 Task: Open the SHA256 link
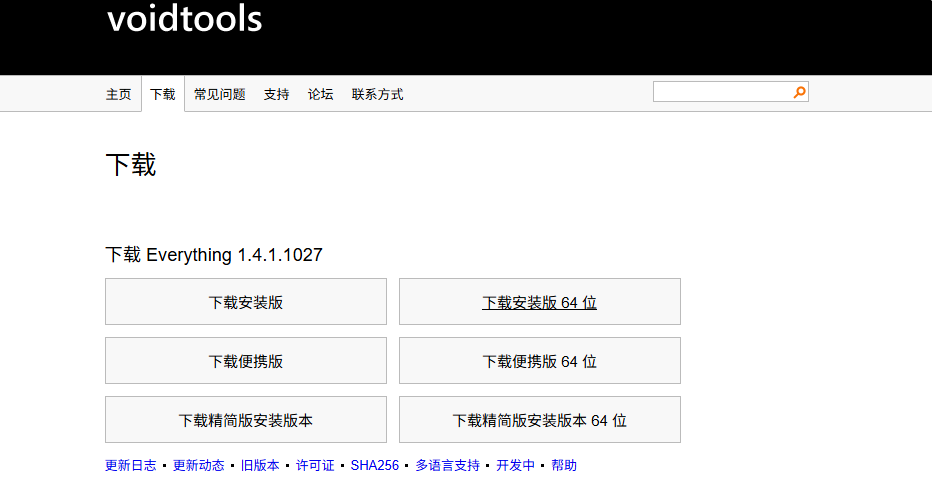click(x=374, y=465)
